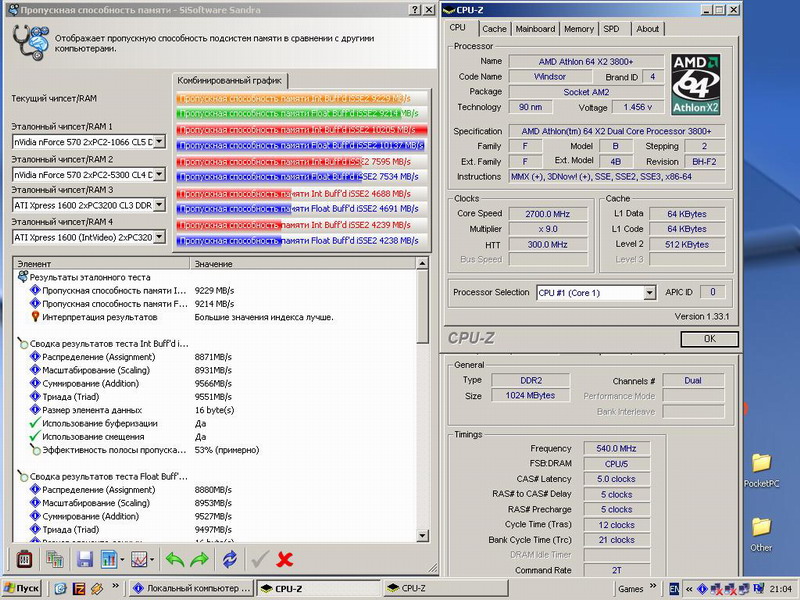The image size is (800, 600).
Task: Open the SPD tab in CPU-Z
Action: (611, 29)
